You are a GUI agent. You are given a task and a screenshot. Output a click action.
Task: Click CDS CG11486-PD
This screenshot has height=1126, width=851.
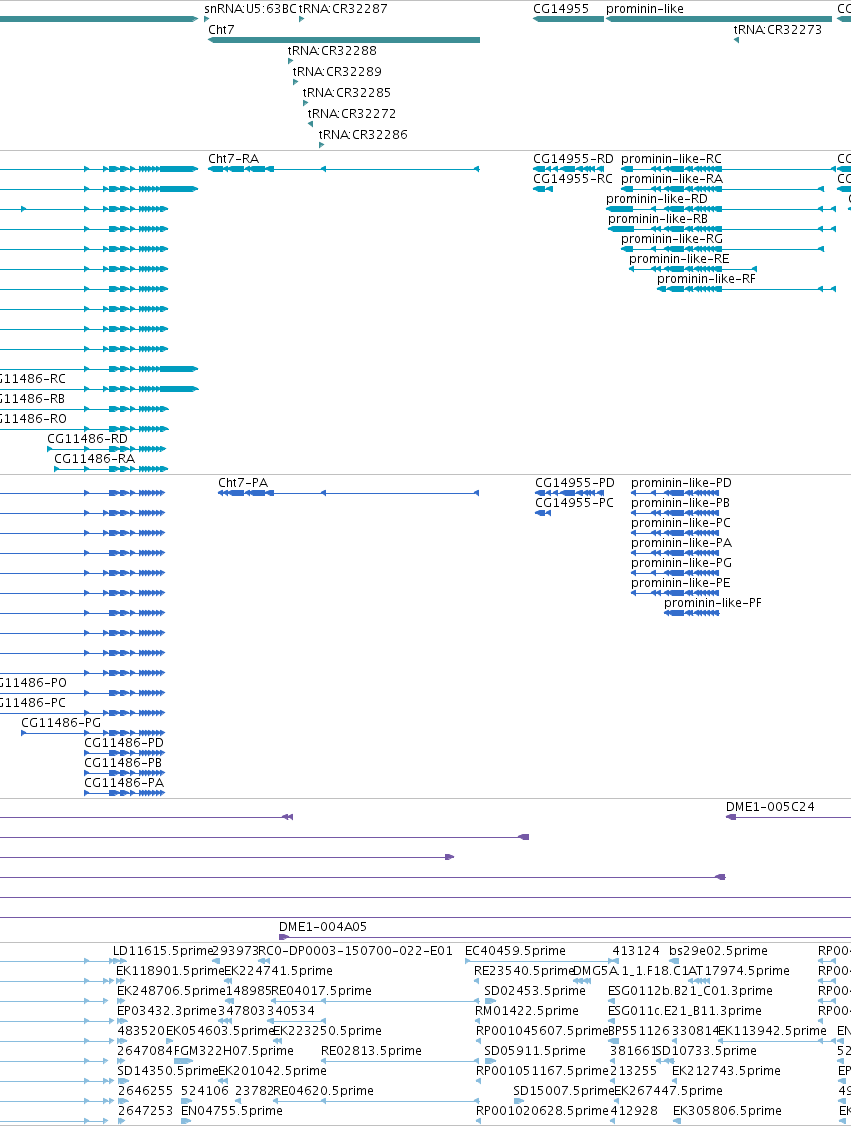pyautogui.click(x=125, y=753)
